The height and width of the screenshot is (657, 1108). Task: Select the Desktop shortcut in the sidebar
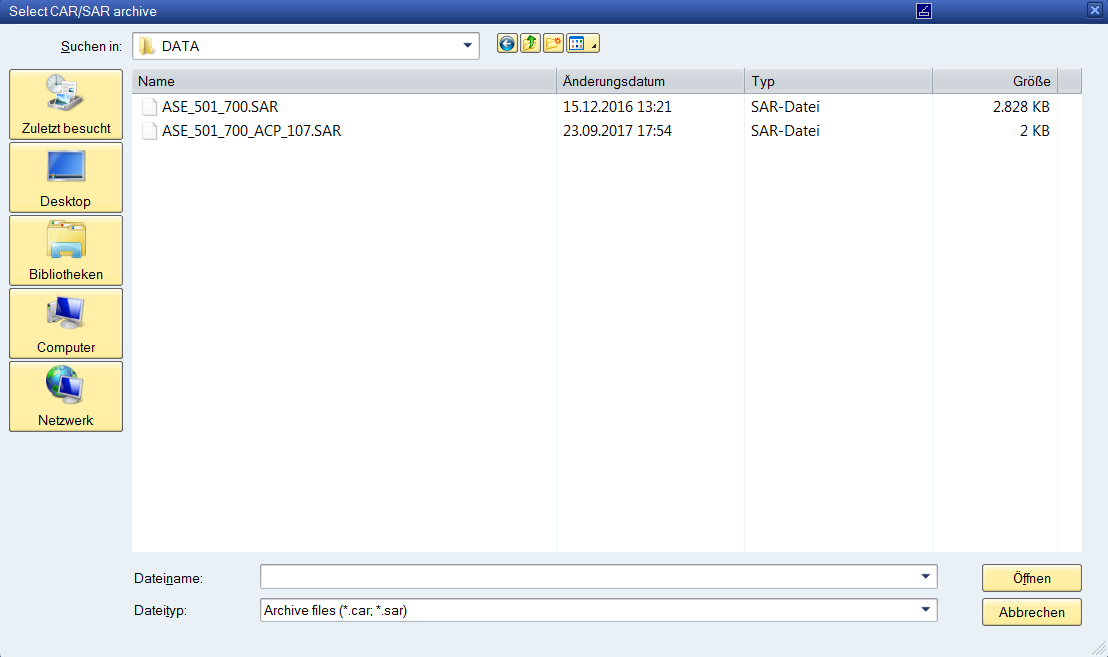(65, 177)
